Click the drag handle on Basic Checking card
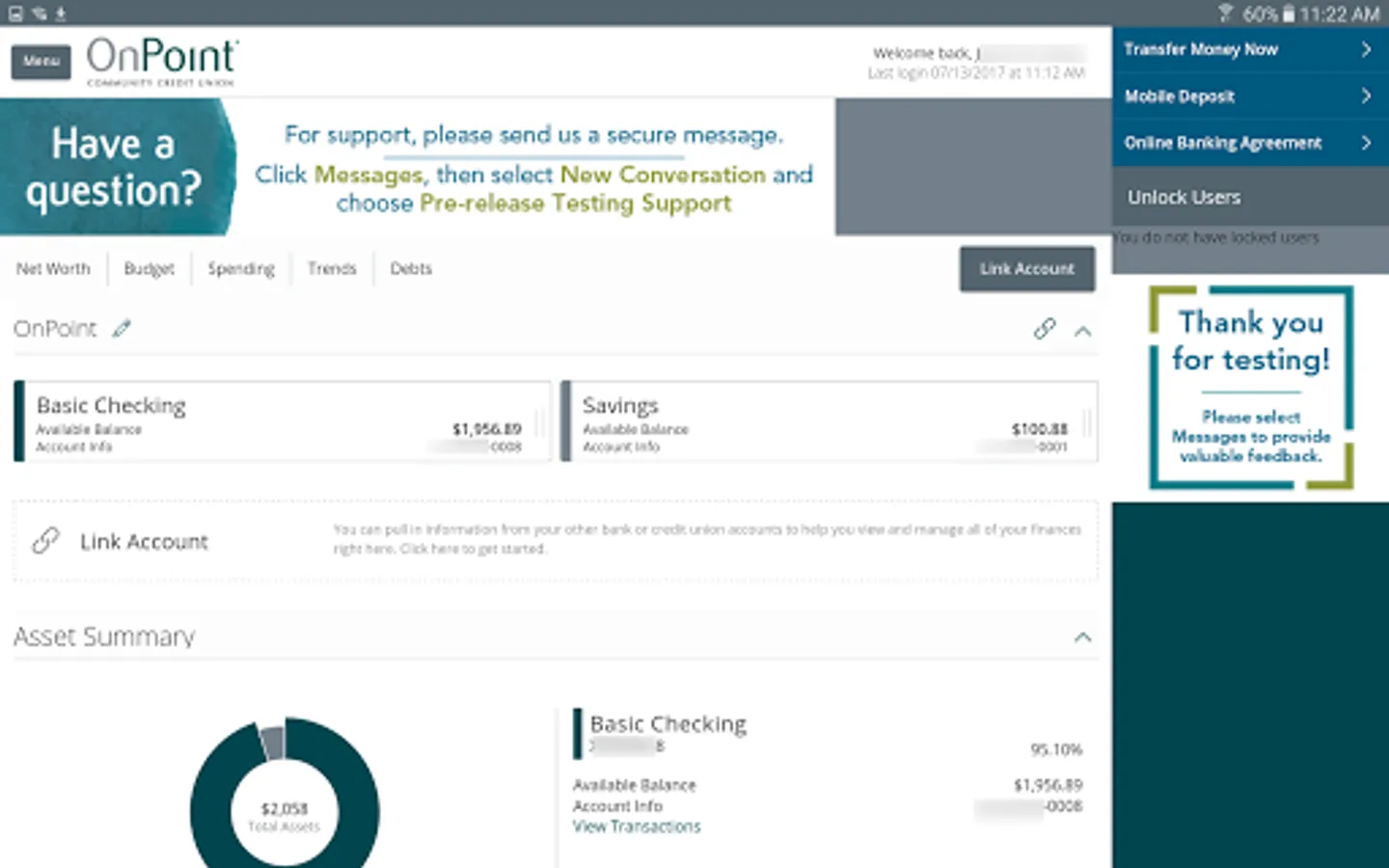This screenshot has width=1389, height=868. click(x=540, y=421)
